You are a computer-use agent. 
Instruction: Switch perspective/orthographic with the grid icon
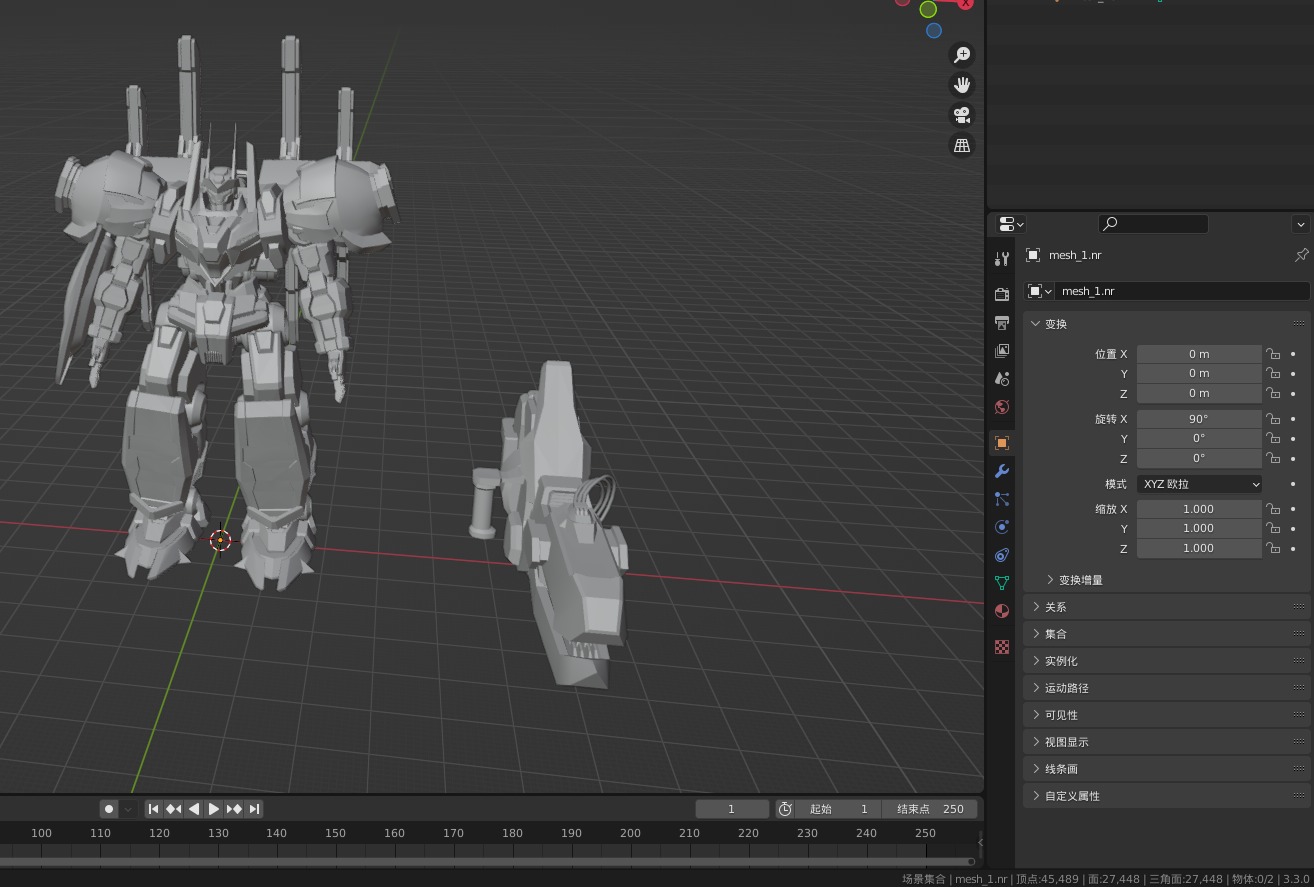tap(961, 145)
